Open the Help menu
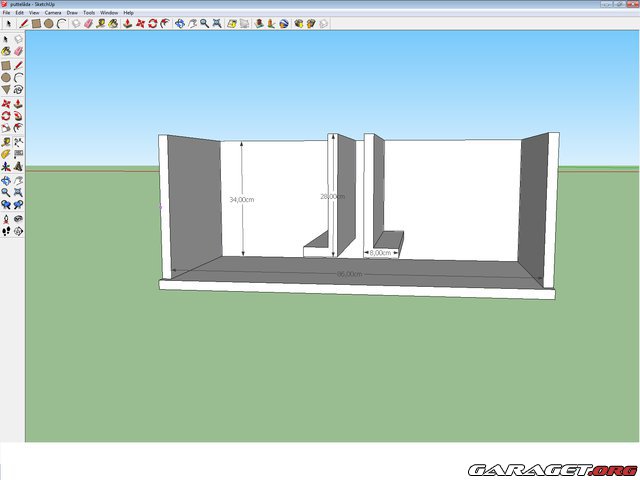The width and height of the screenshot is (640, 480). click(128, 12)
